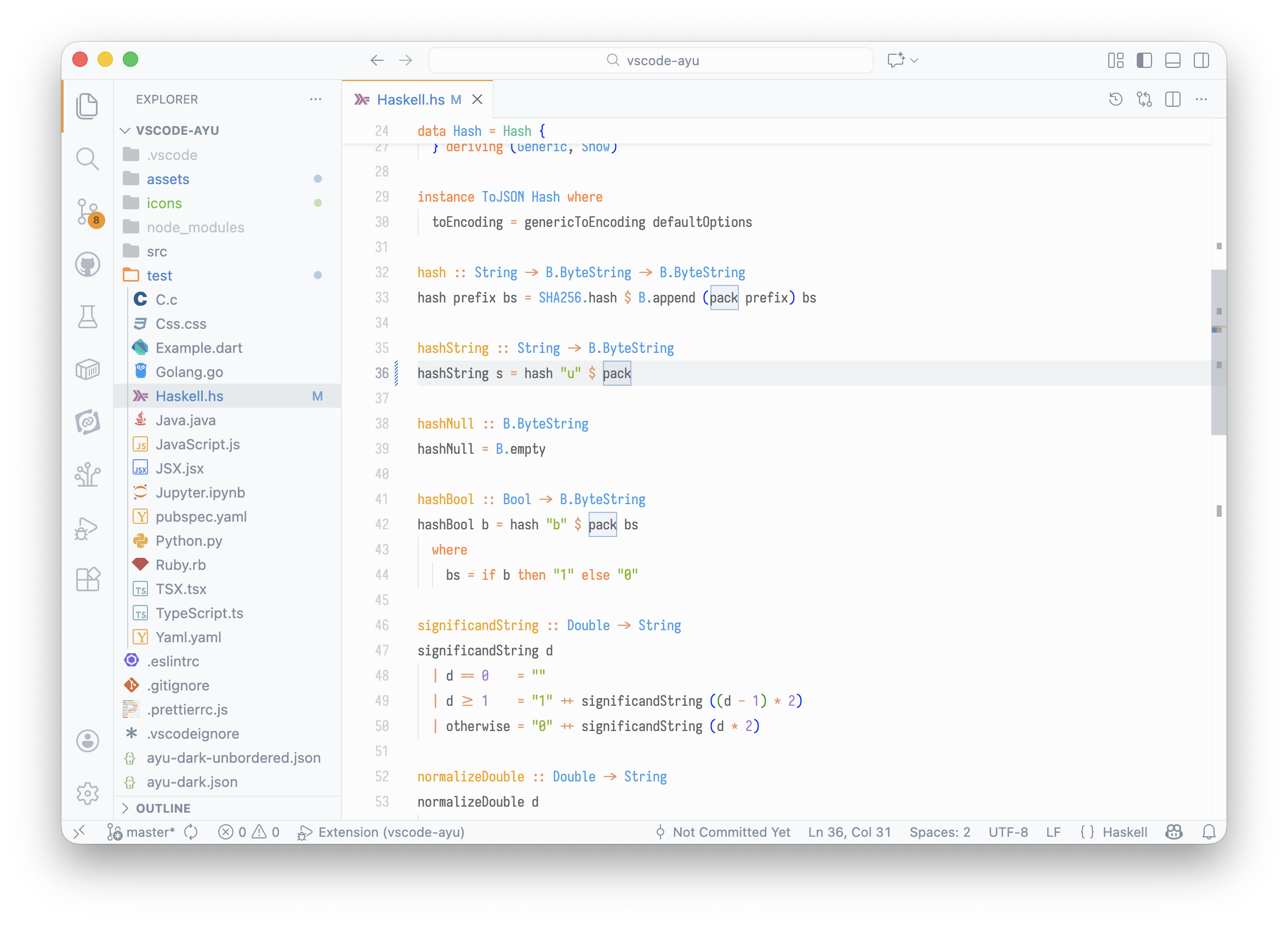Image resolution: width=1288 pixels, height=925 pixels.
Task: Open the Testing flask icon
Action: (x=88, y=317)
